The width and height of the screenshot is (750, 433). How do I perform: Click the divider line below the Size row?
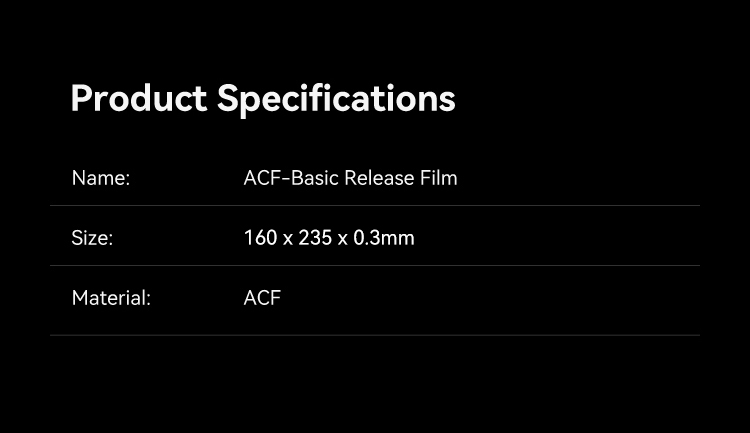pyautogui.click(x=375, y=266)
